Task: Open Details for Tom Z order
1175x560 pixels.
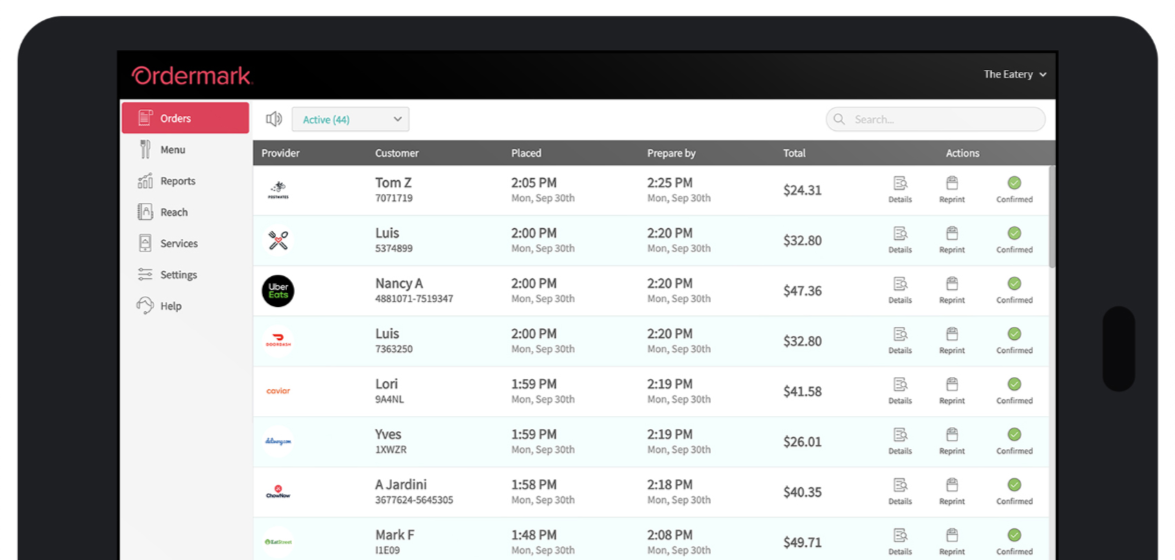Action: [x=900, y=190]
